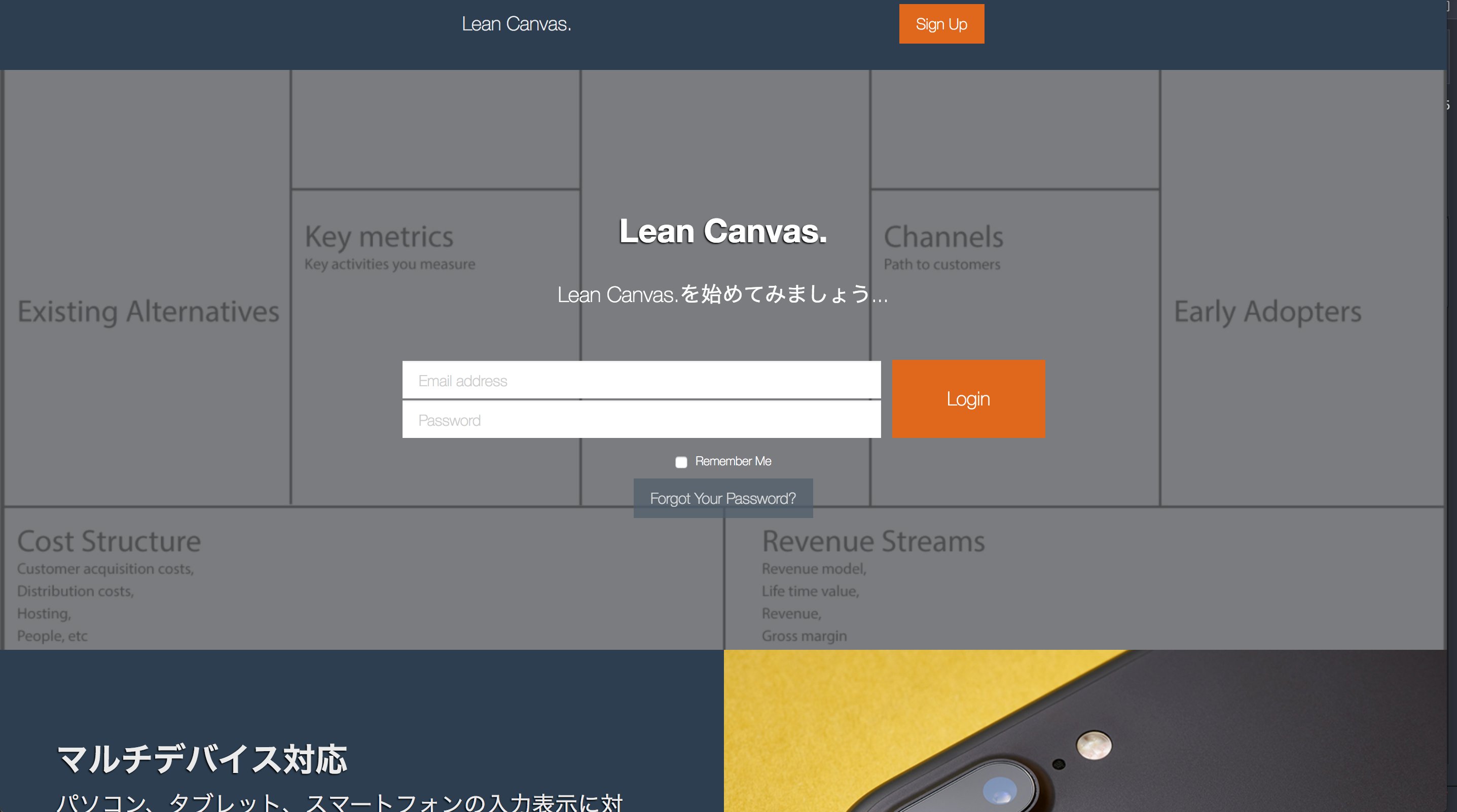This screenshot has width=1457, height=812.
Task: Click the Lean Canvas logo icon
Action: pyautogui.click(x=515, y=22)
